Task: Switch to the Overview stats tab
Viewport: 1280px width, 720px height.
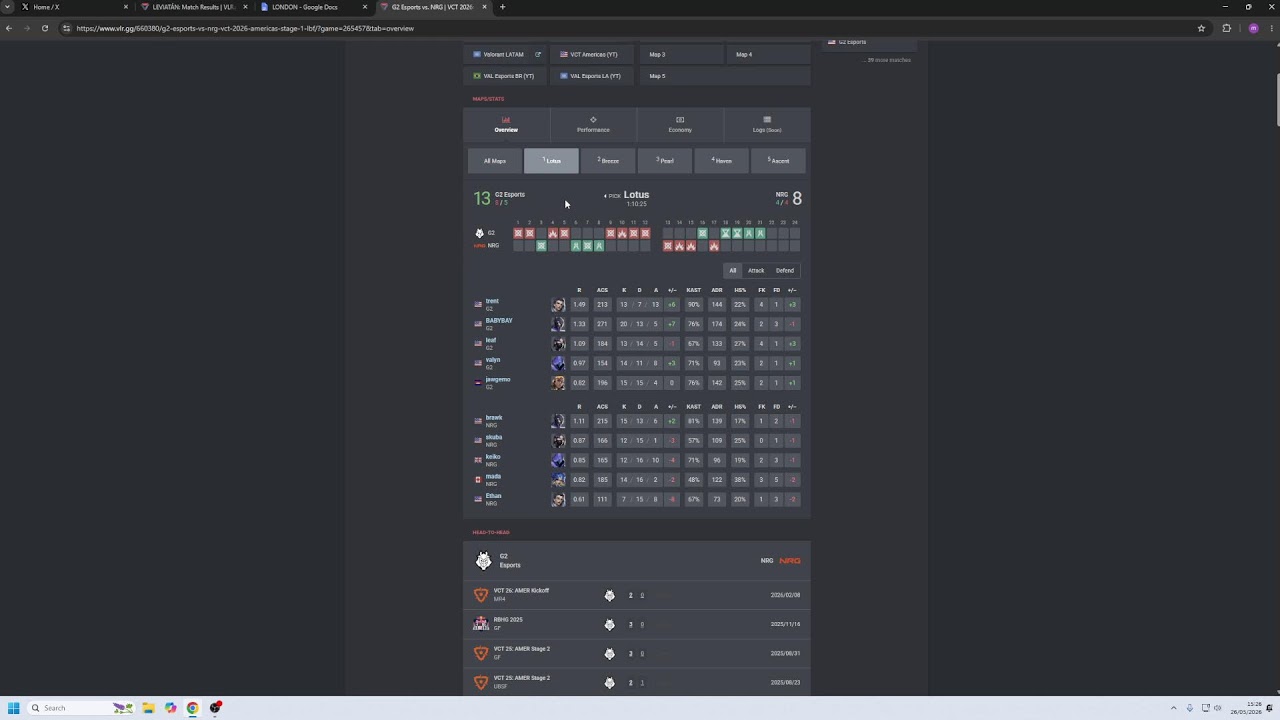Action: (506, 124)
